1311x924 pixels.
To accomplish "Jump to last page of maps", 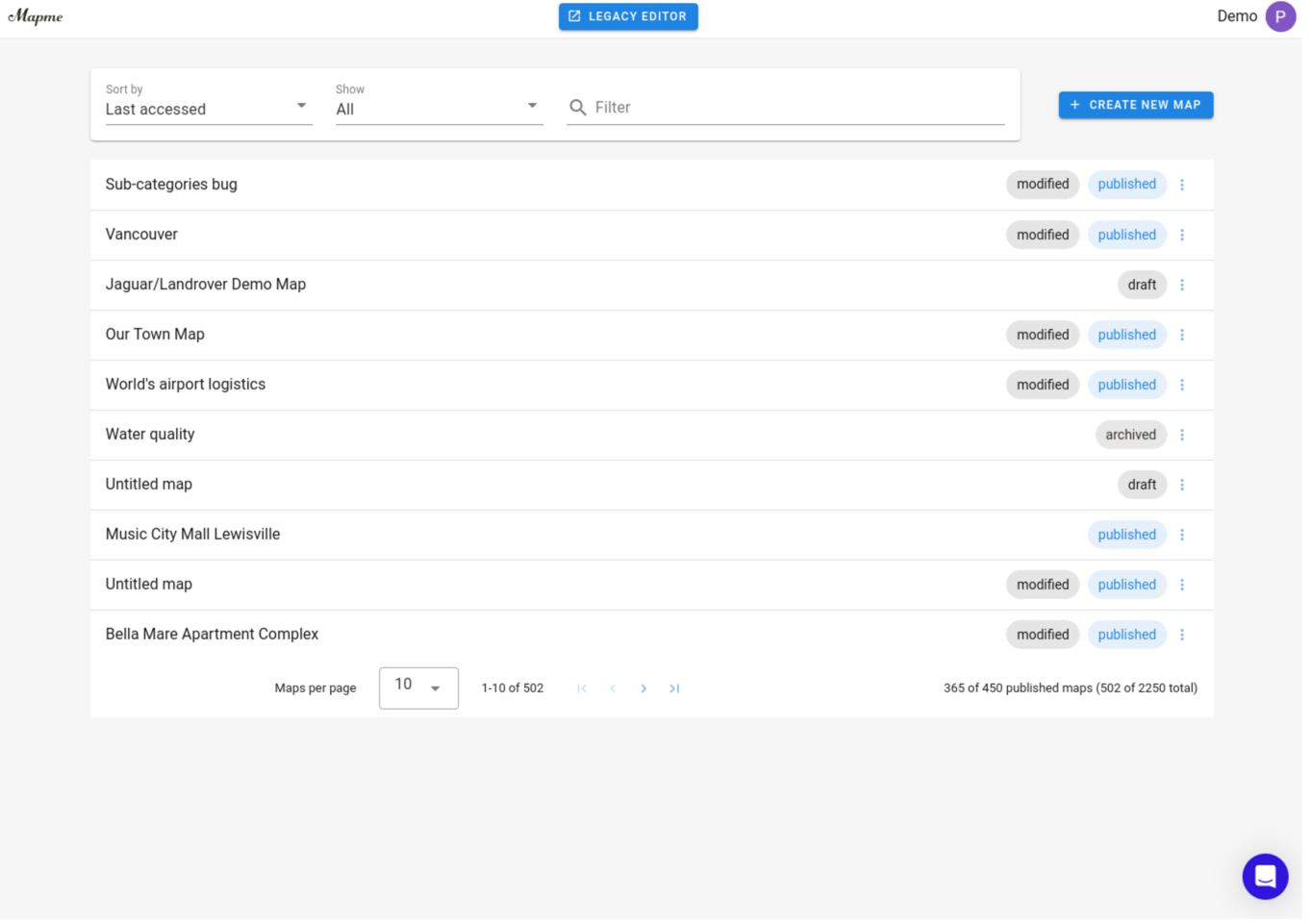I will click(674, 688).
